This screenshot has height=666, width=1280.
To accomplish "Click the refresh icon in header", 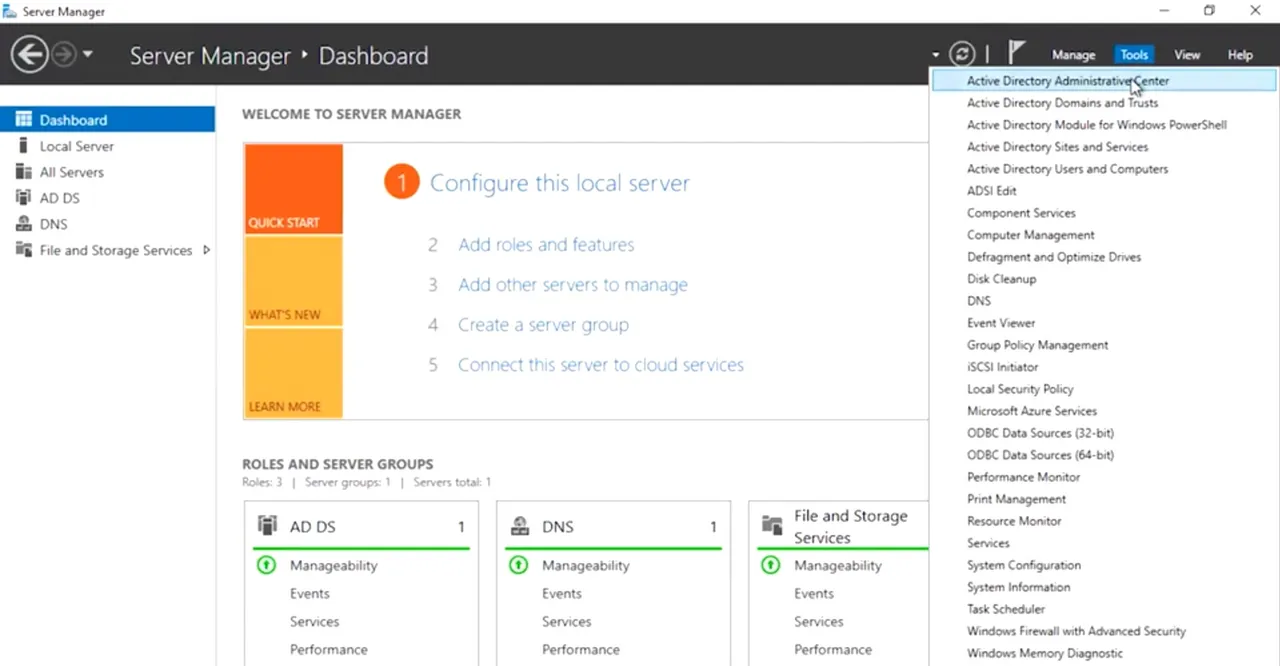I will (x=962, y=54).
